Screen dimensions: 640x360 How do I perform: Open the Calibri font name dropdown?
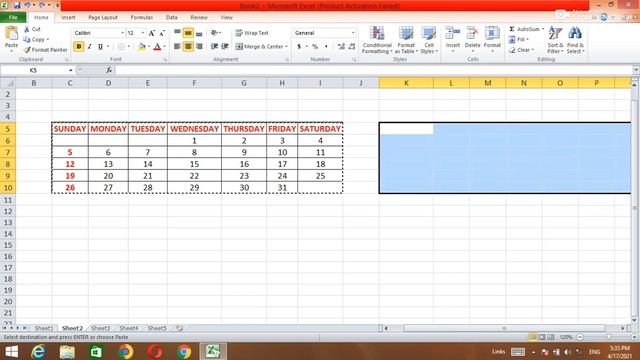(122, 33)
